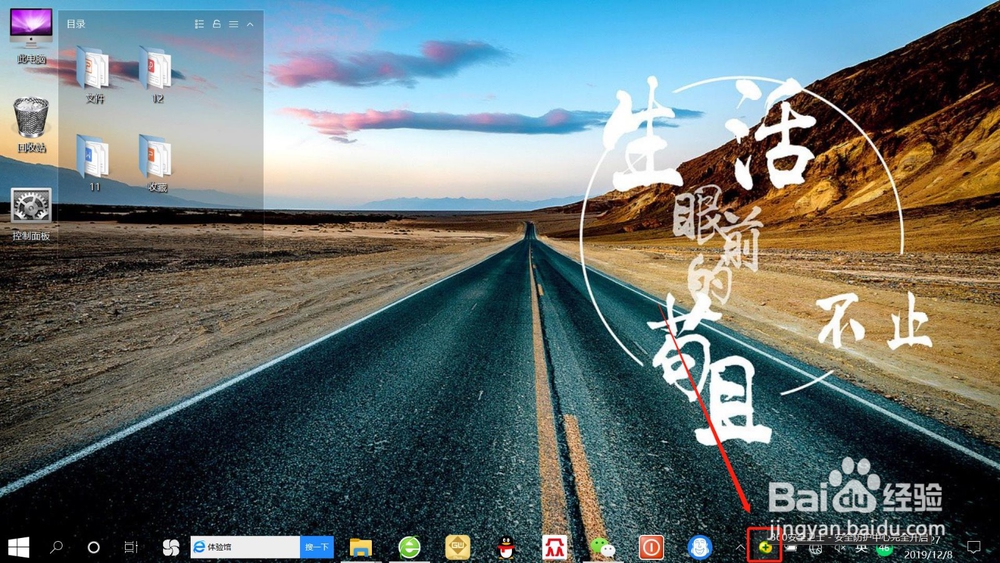Open the 控制面板 control panel icon
This screenshot has width=1000, height=563.
(x=31, y=214)
